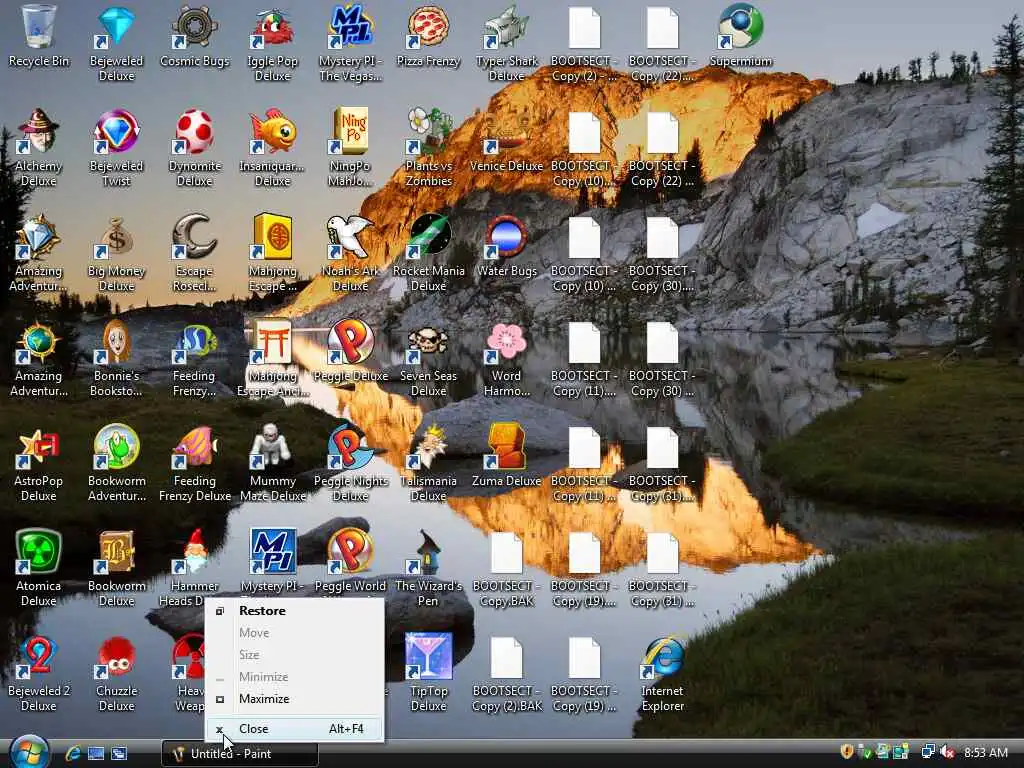The height and width of the screenshot is (768, 1024).
Task: Click the security shield tray icon
Action: (847, 752)
